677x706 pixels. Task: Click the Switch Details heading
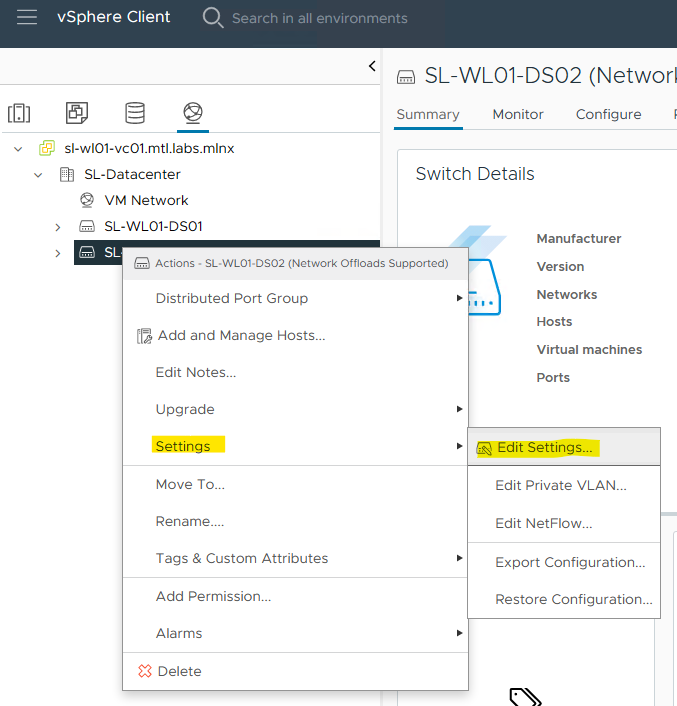(475, 174)
